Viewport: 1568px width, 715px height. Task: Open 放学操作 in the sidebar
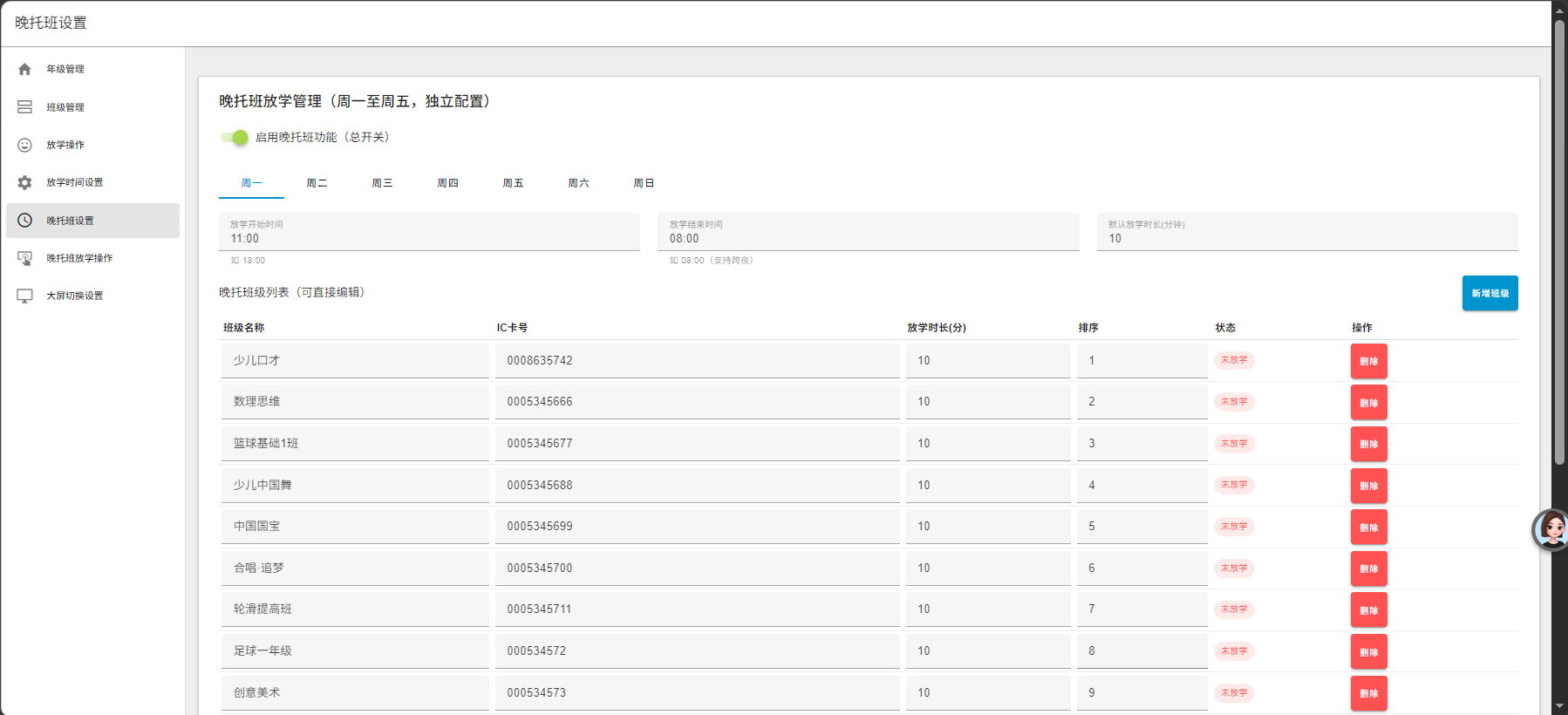coord(92,145)
